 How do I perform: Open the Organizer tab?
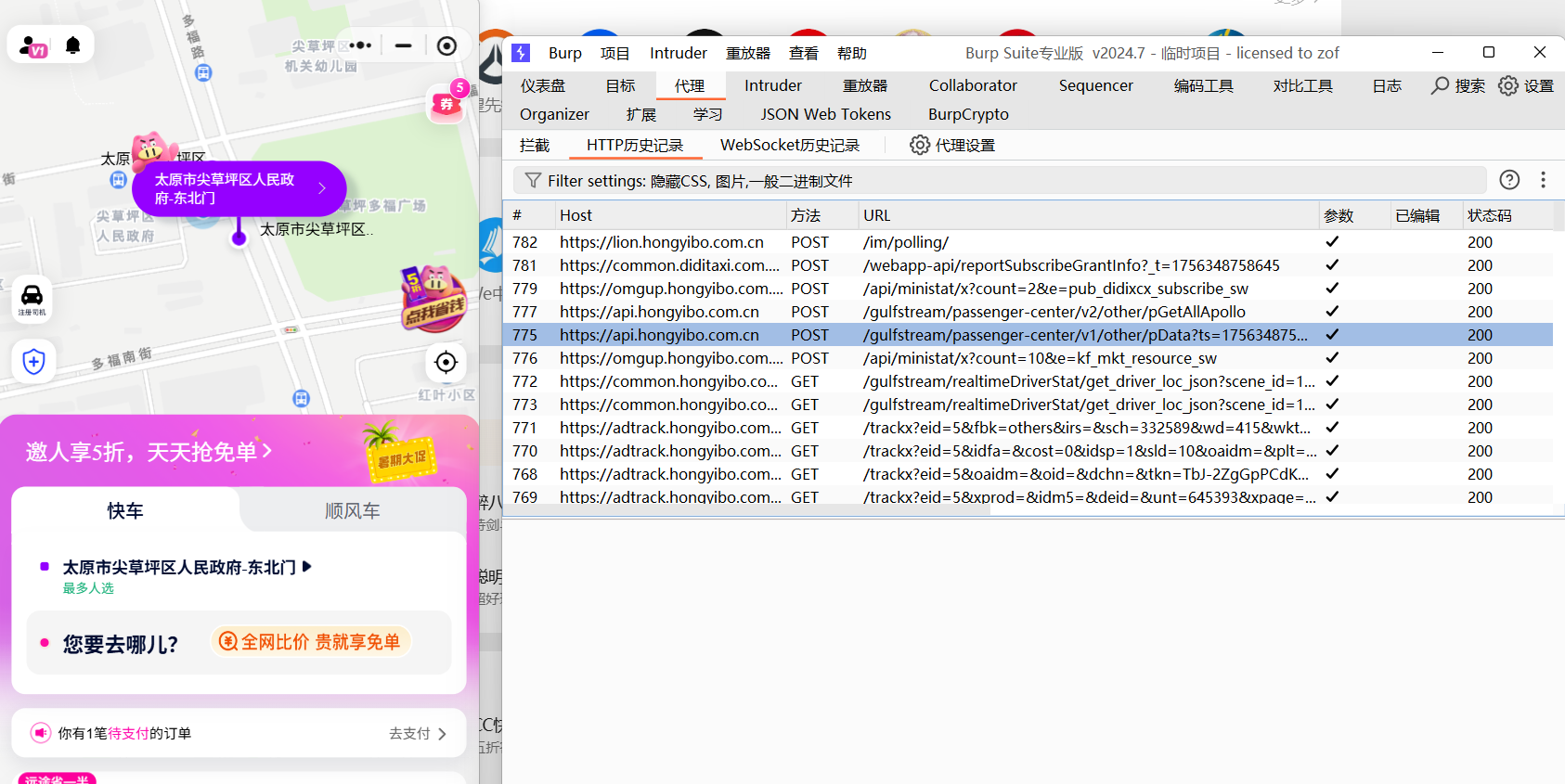click(554, 114)
